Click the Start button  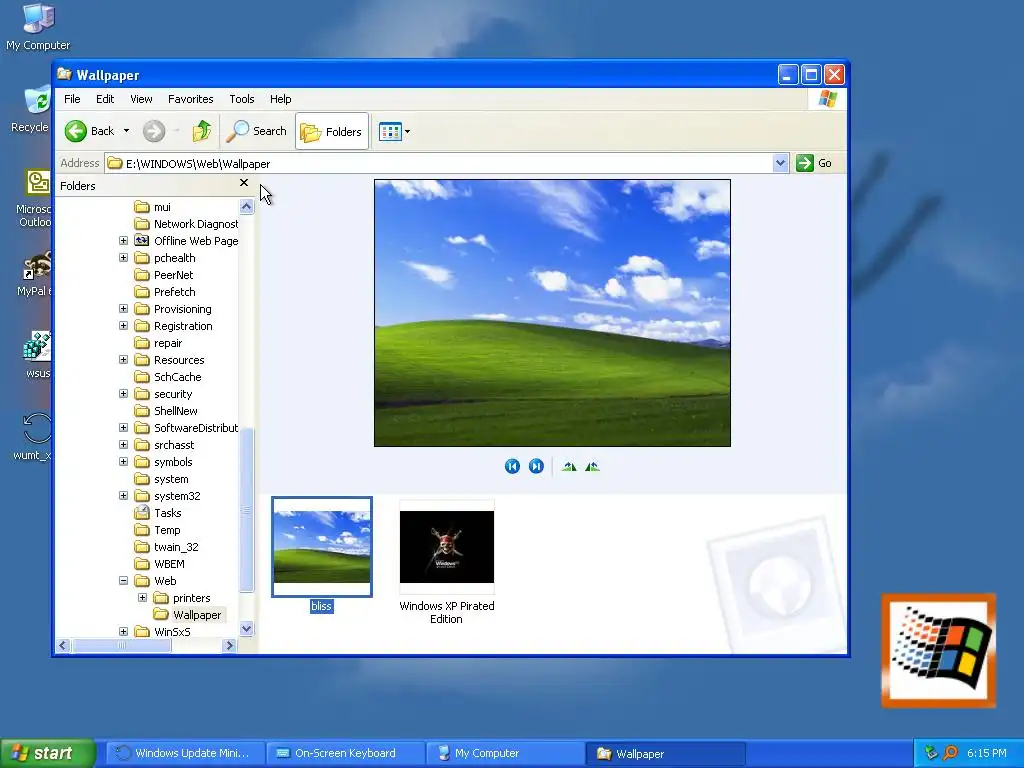(47, 753)
